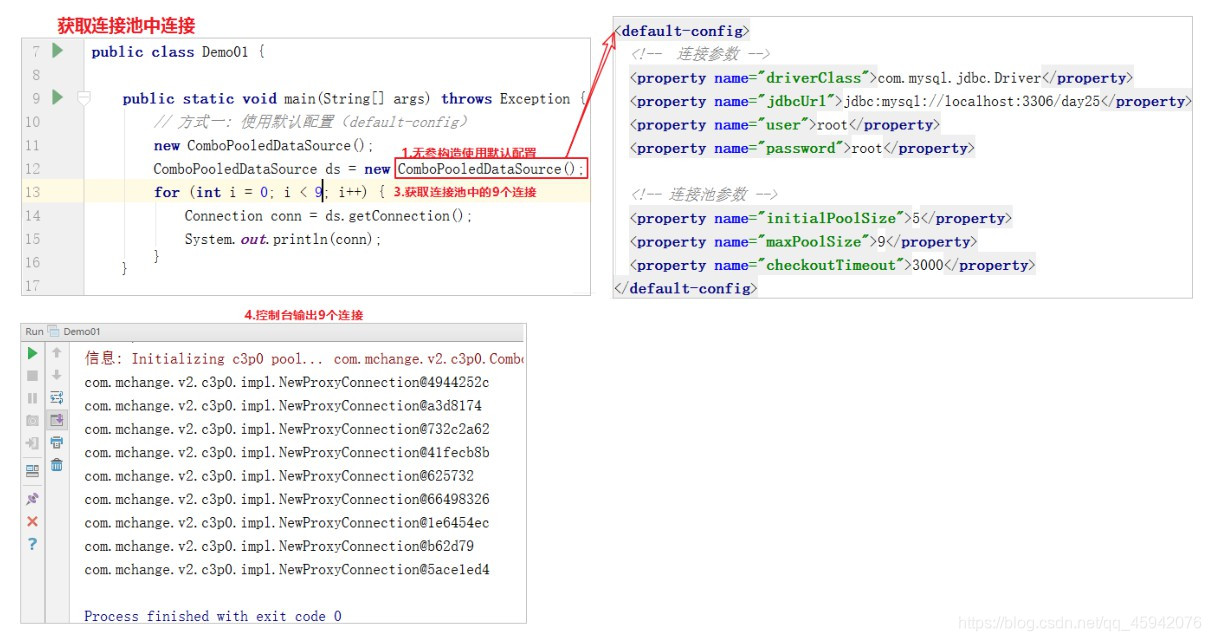Screen dimensions: 1211x641
Task: Click the gray Stop square in Run panel
Action: [33, 375]
